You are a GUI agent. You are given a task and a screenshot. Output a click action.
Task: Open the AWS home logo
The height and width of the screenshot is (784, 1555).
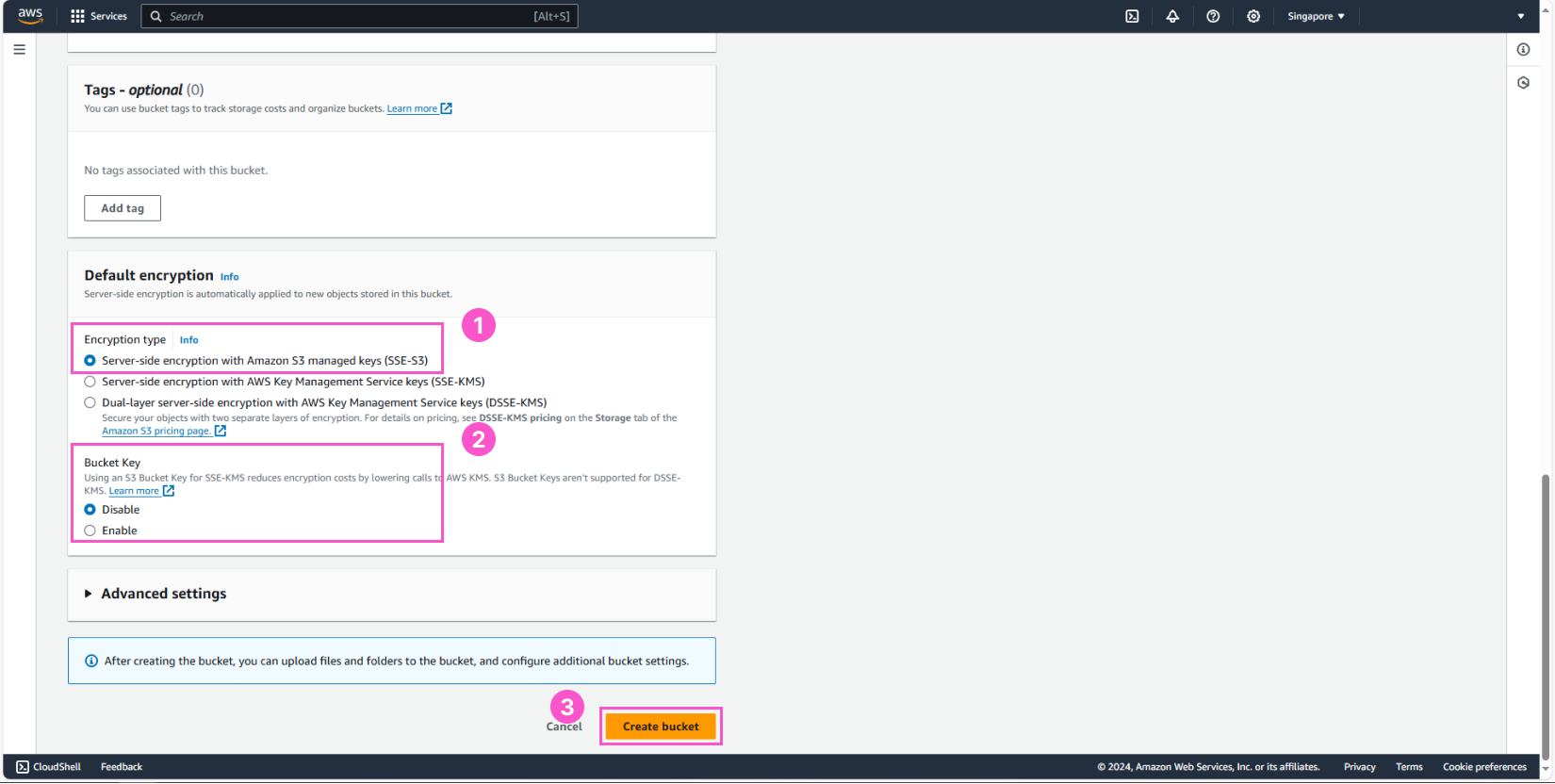pyautogui.click(x=30, y=16)
